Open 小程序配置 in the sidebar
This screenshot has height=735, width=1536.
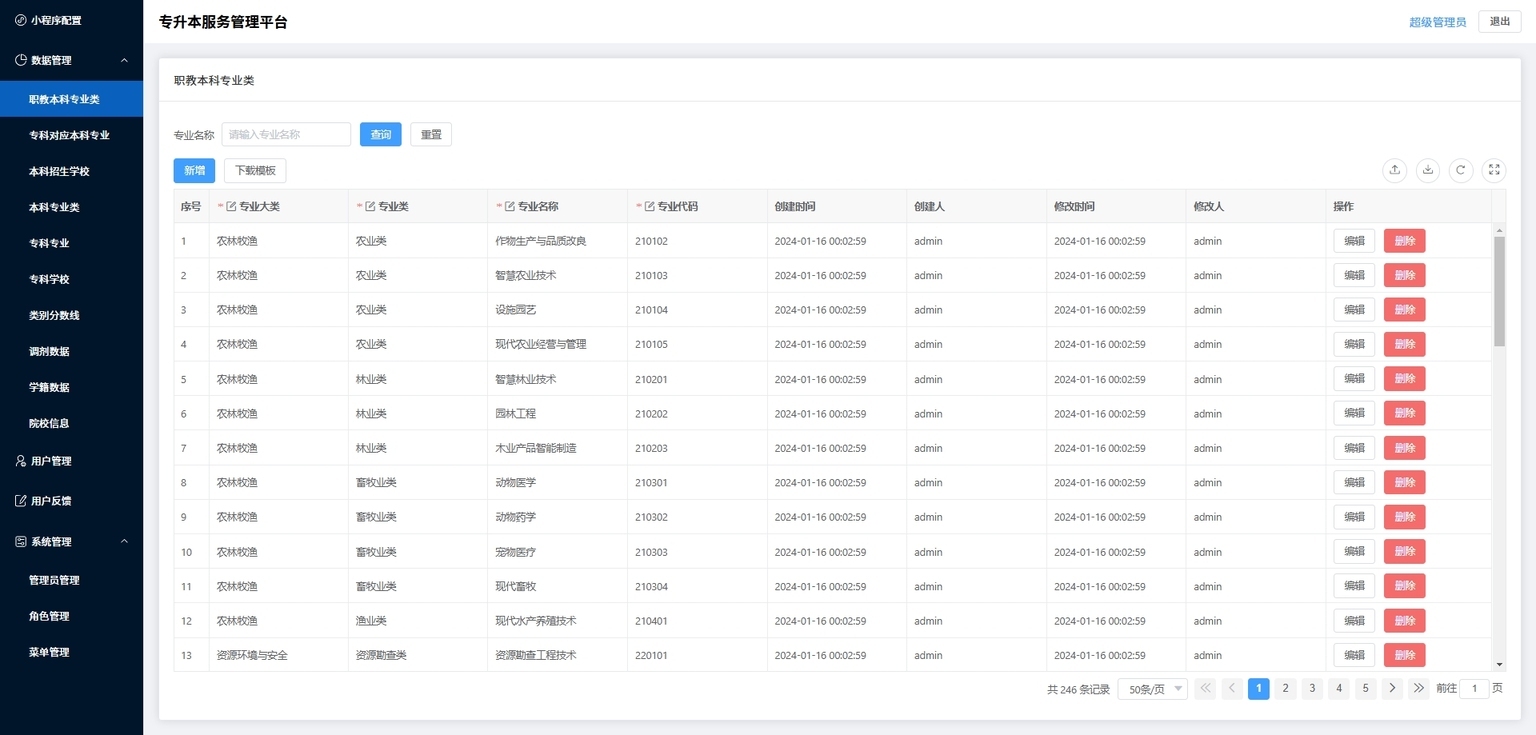(x=55, y=20)
